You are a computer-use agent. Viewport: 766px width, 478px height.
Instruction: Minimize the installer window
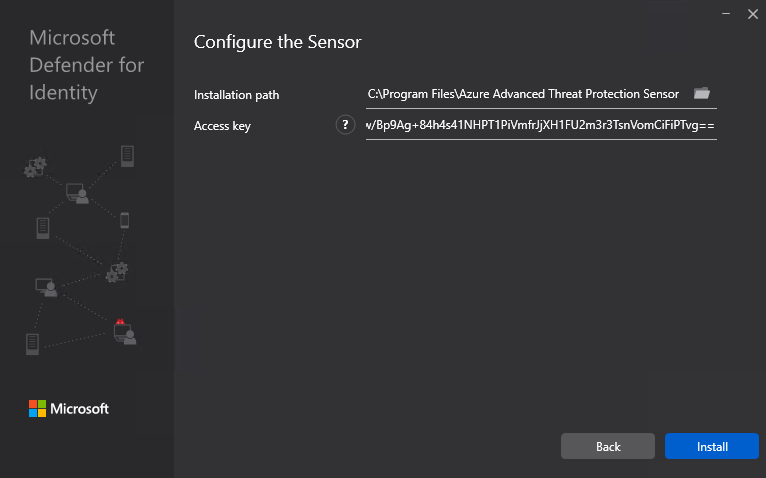point(722,14)
